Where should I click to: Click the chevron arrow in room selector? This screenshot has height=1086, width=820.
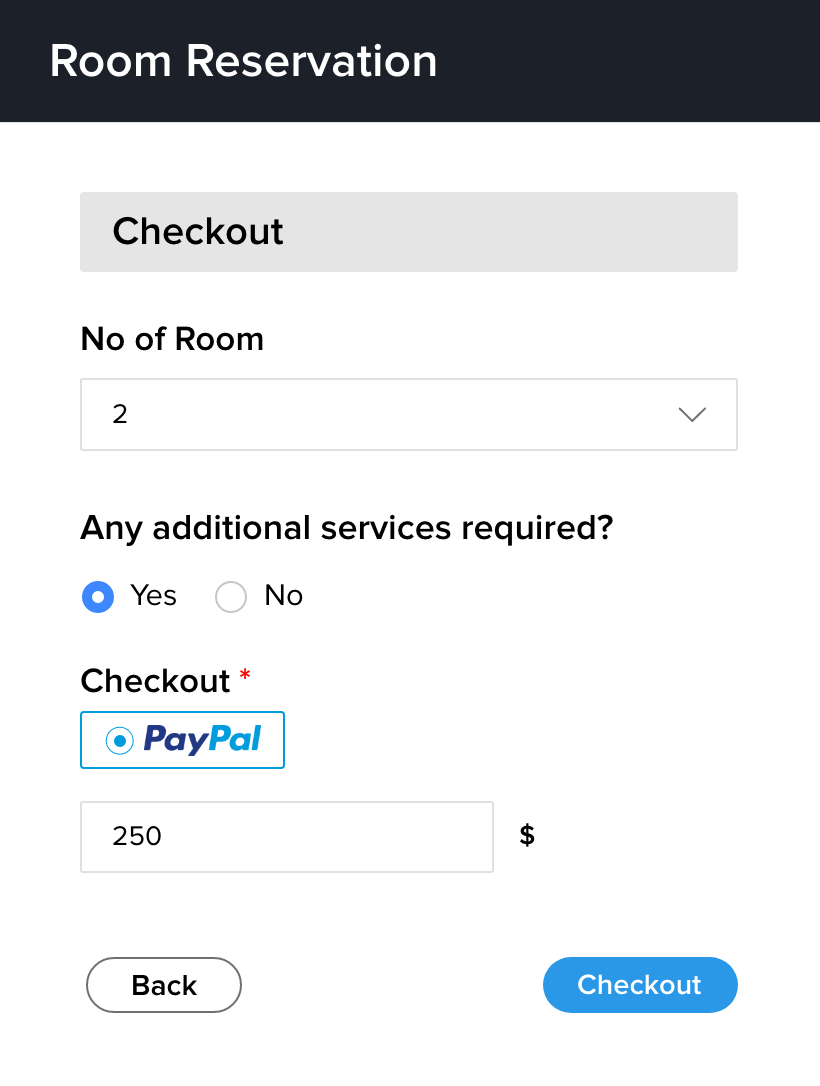tap(692, 415)
